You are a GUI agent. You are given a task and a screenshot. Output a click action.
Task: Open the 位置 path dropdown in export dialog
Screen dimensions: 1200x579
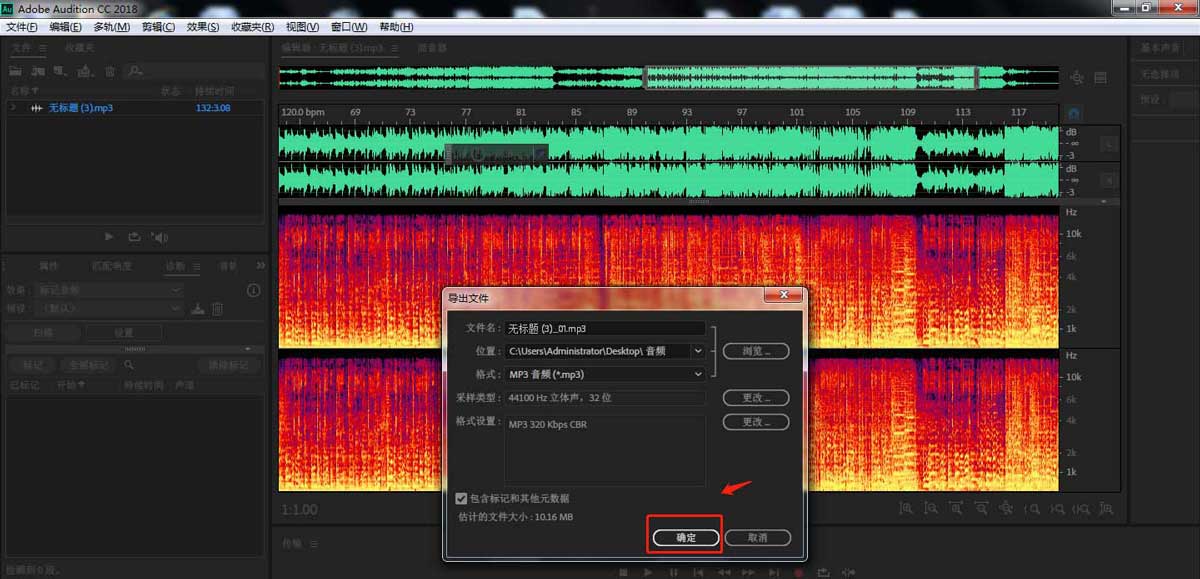coord(698,351)
